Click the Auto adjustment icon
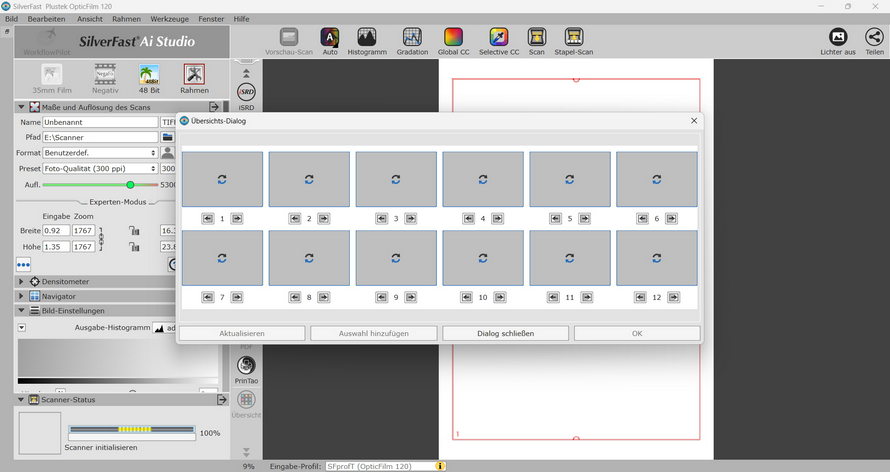 (x=330, y=38)
